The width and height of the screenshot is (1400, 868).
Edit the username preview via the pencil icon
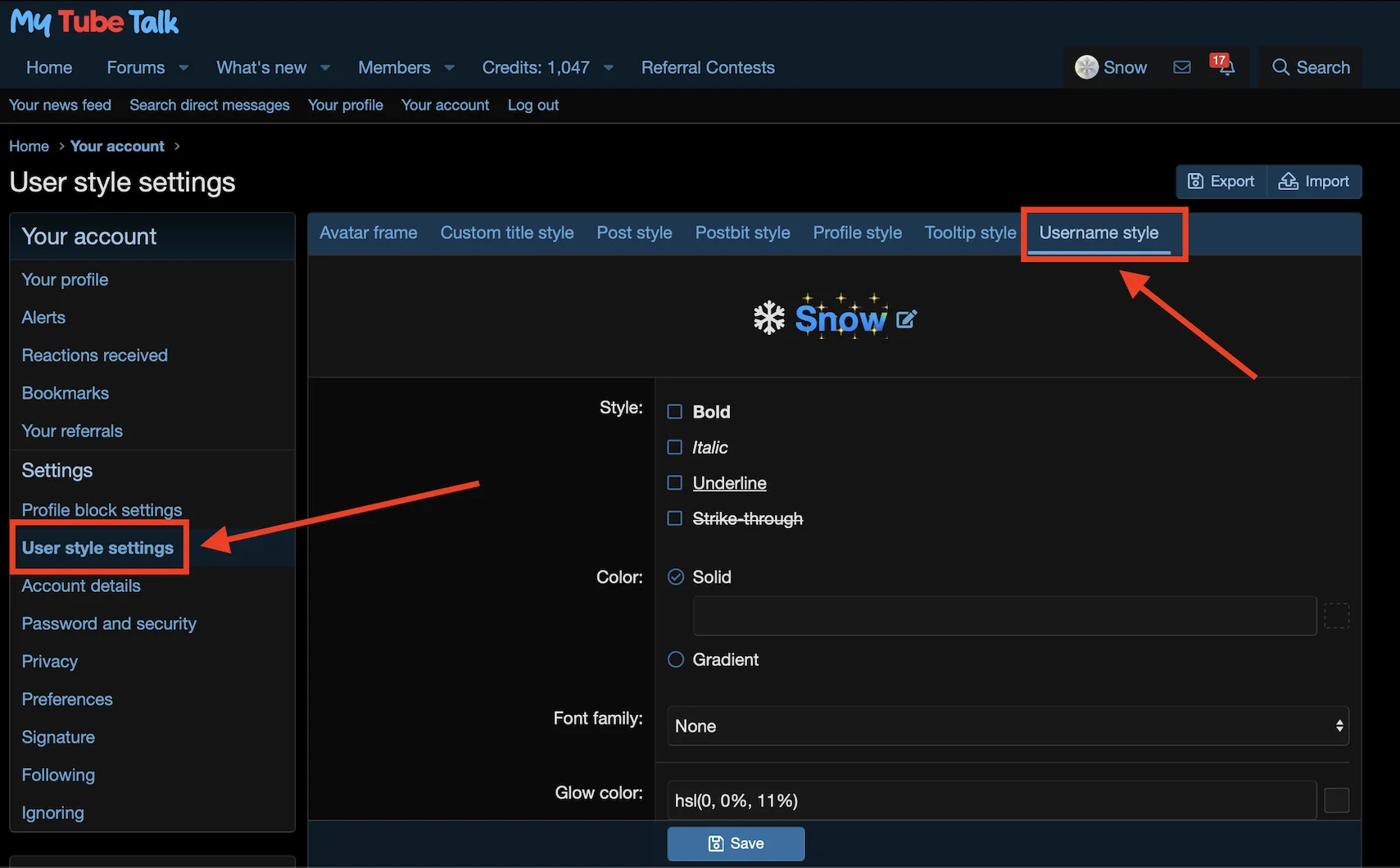pyautogui.click(x=906, y=319)
